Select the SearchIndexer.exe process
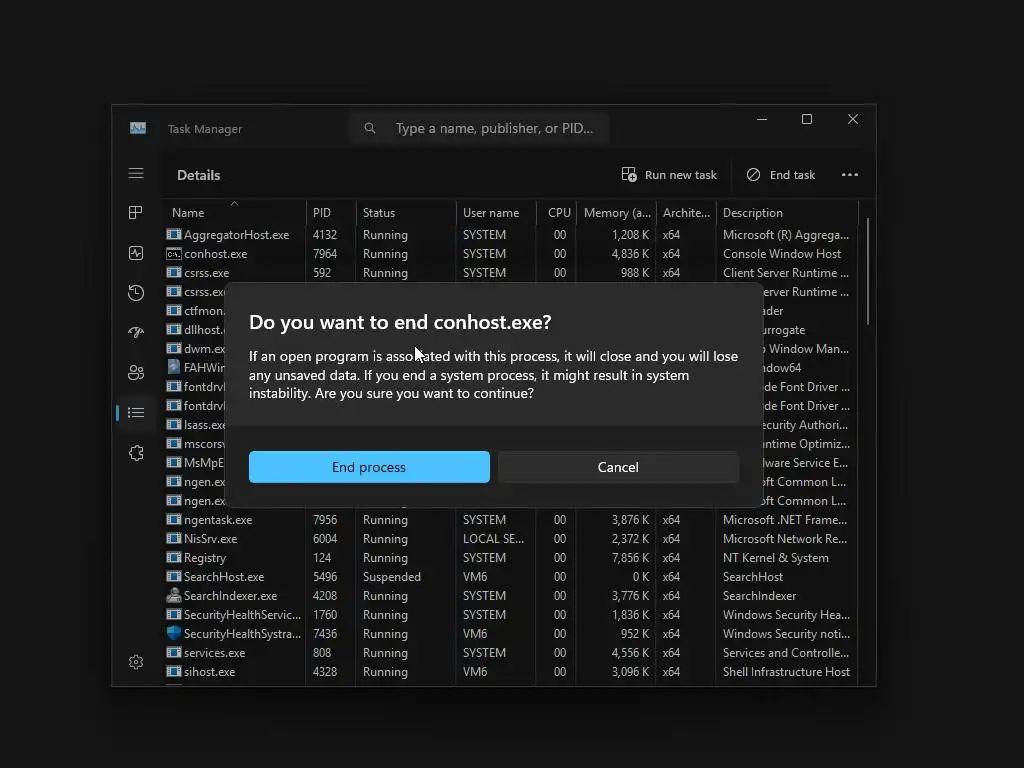 [x=510, y=596]
